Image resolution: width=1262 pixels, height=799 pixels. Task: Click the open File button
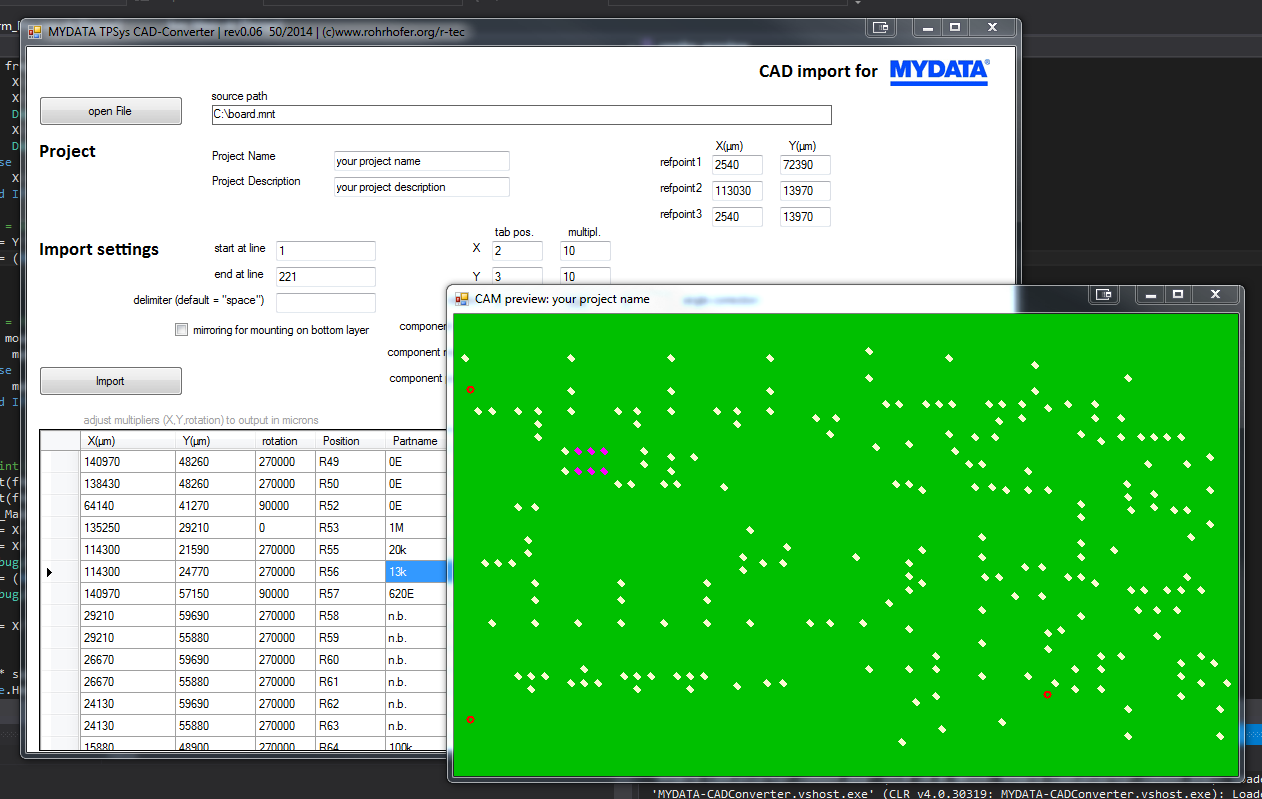(x=111, y=111)
